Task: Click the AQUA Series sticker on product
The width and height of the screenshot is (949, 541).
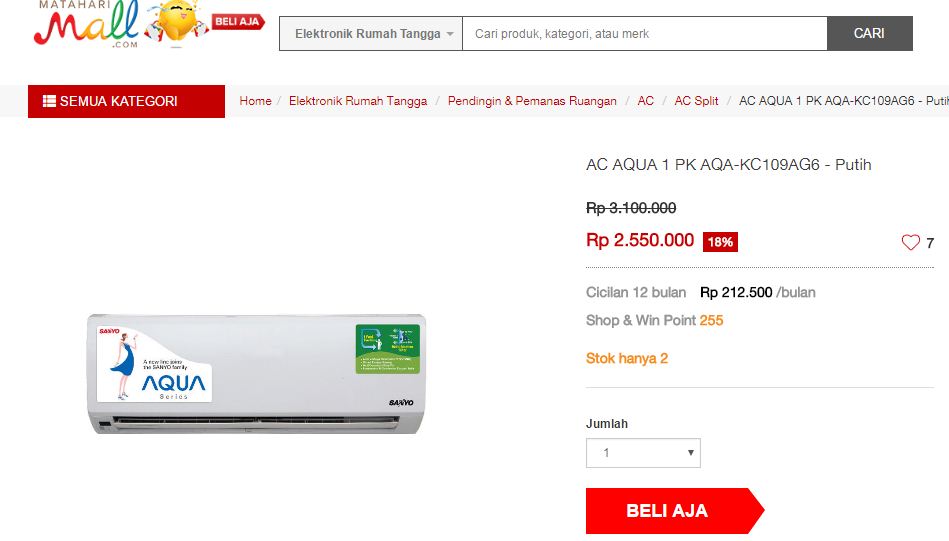Action: click(x=154, y=364)
